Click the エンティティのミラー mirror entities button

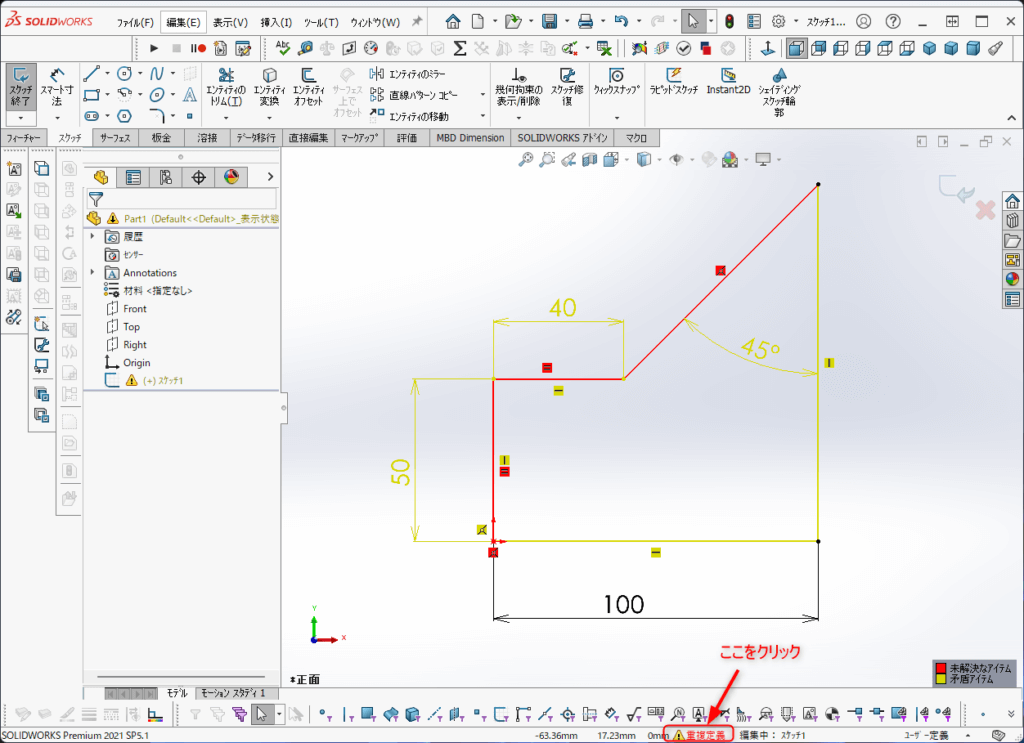(x=408, y=74)
